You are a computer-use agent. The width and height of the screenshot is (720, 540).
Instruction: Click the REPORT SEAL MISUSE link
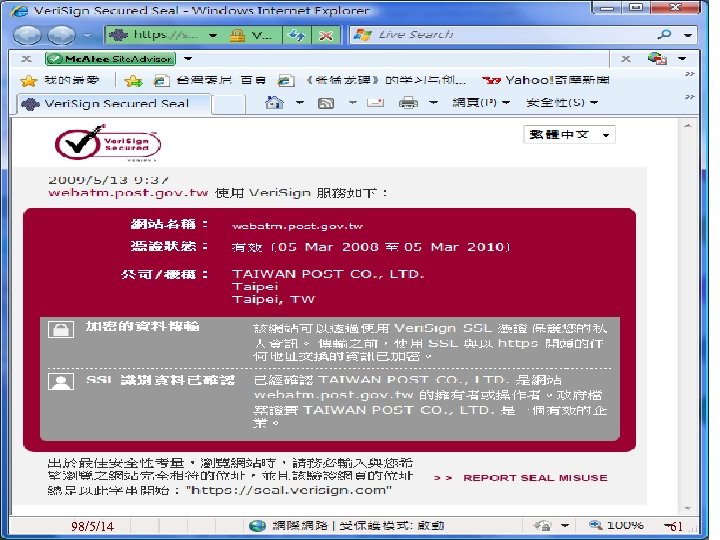pos(535,478)
